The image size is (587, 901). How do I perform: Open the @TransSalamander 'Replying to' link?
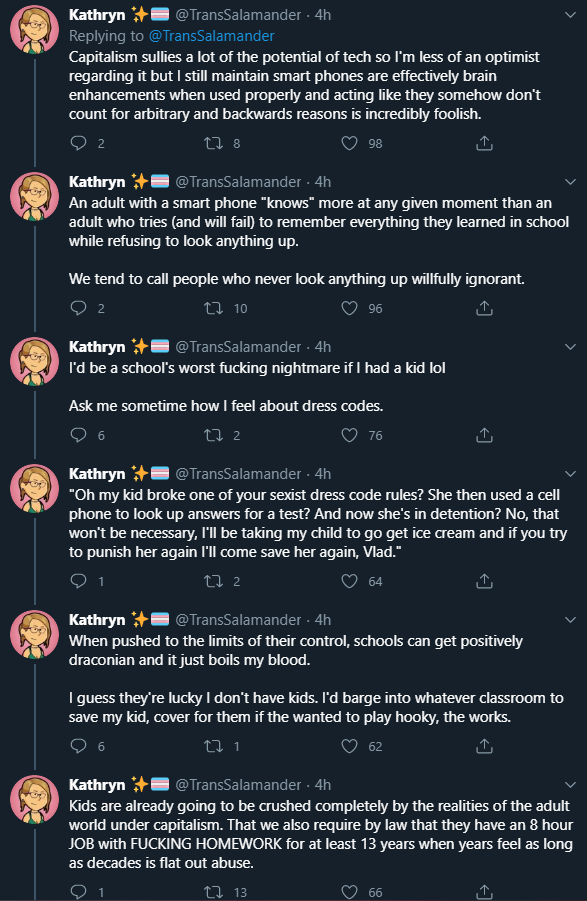pyautogui.click(x=211, y=36)
